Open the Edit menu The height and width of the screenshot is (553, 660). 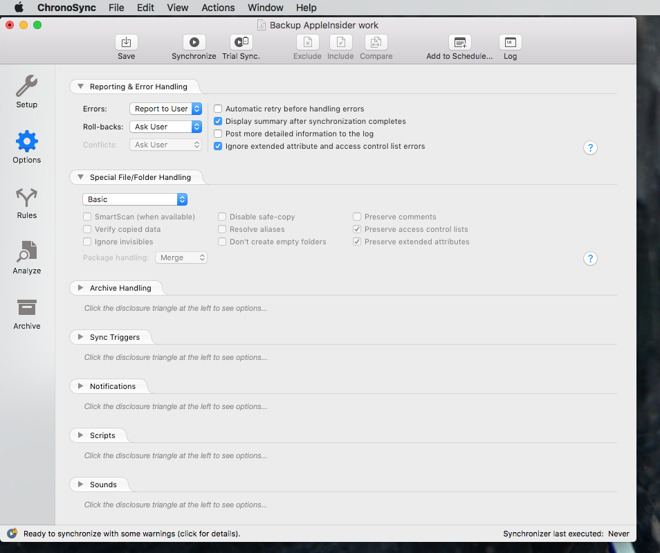(145, 8)
